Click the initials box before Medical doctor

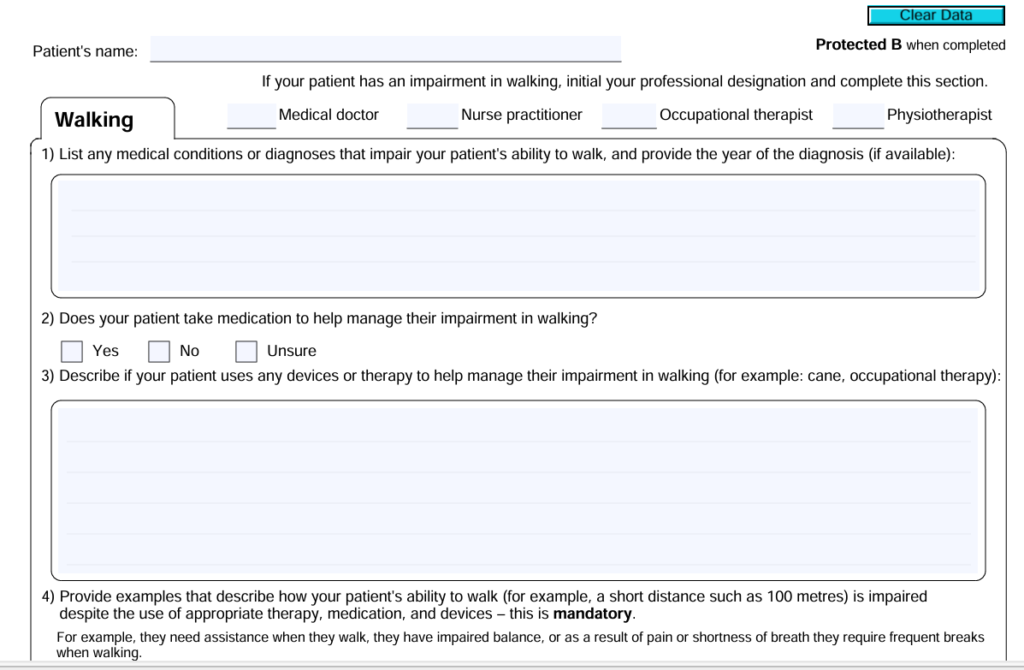(251, 117)
